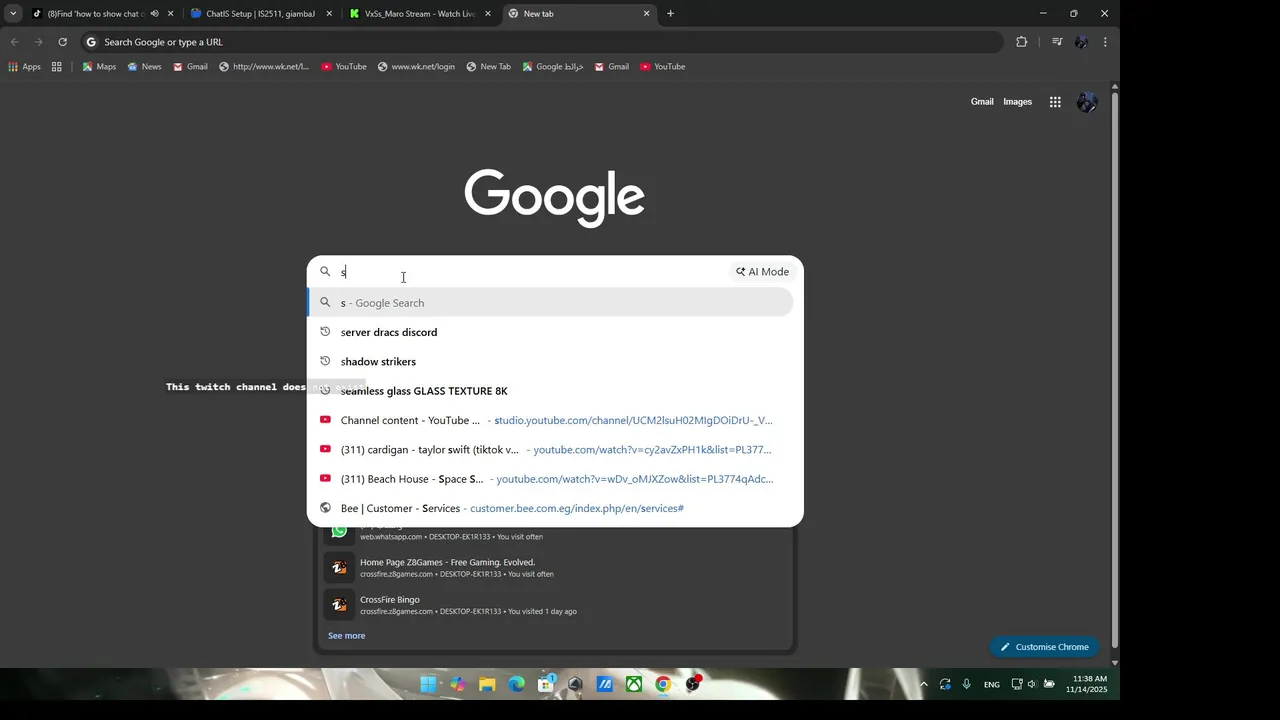
Task: Open the Home Page Z8Games shortcut
Action: (x=555, y=568)
